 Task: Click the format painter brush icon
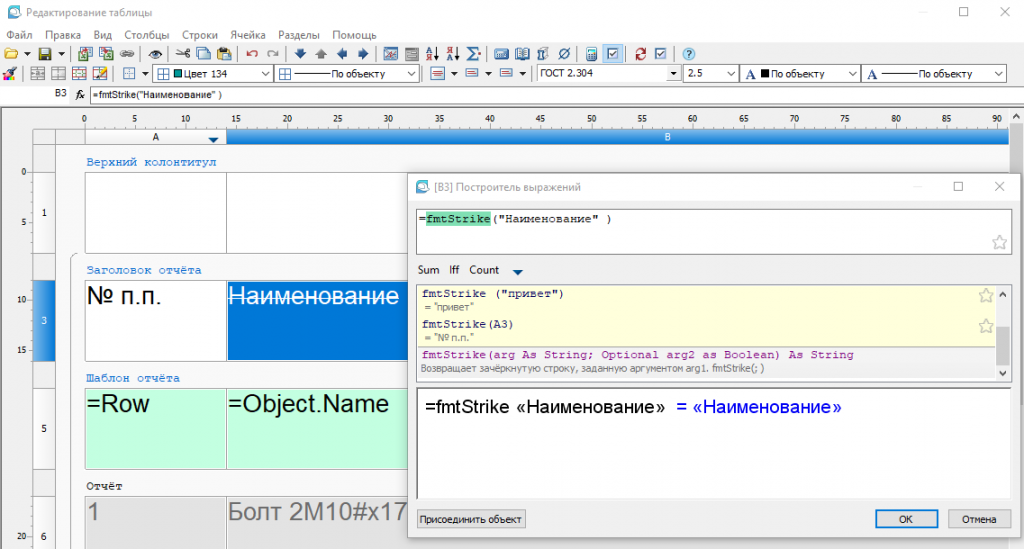point(10,74)
